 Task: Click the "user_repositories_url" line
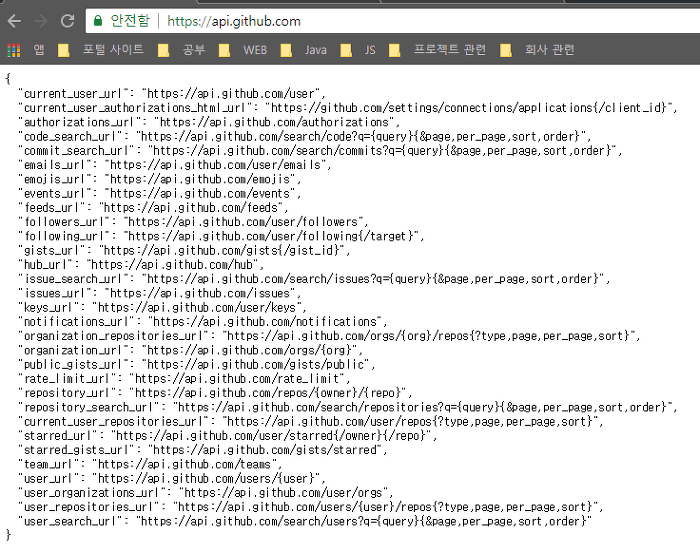311,507
